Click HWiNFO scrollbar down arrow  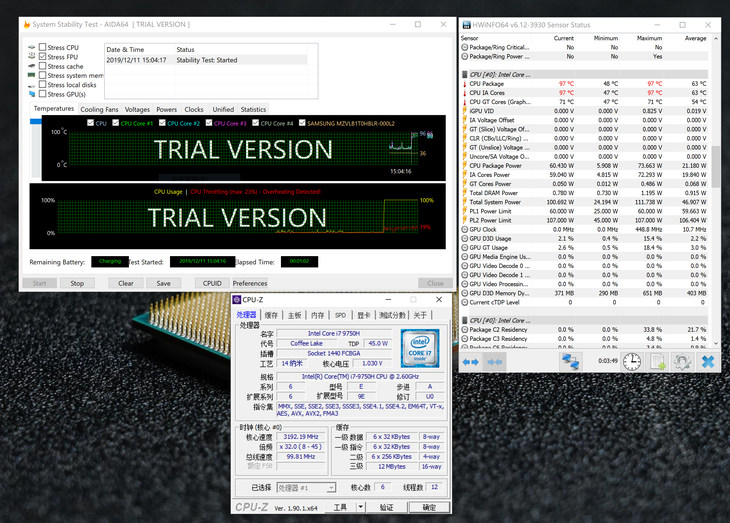point(716,343)
